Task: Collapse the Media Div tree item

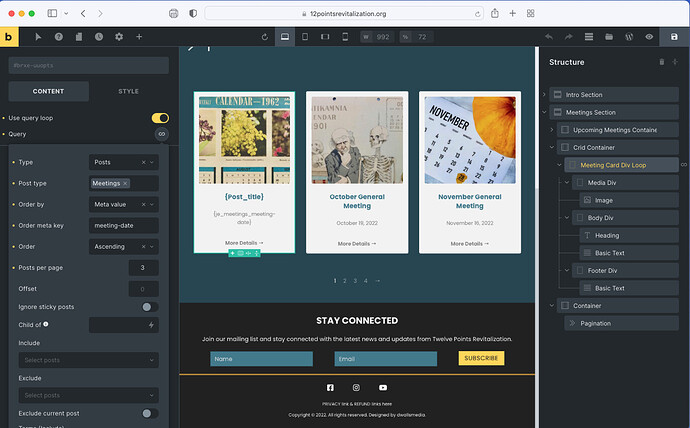Action: pos(567,183)
